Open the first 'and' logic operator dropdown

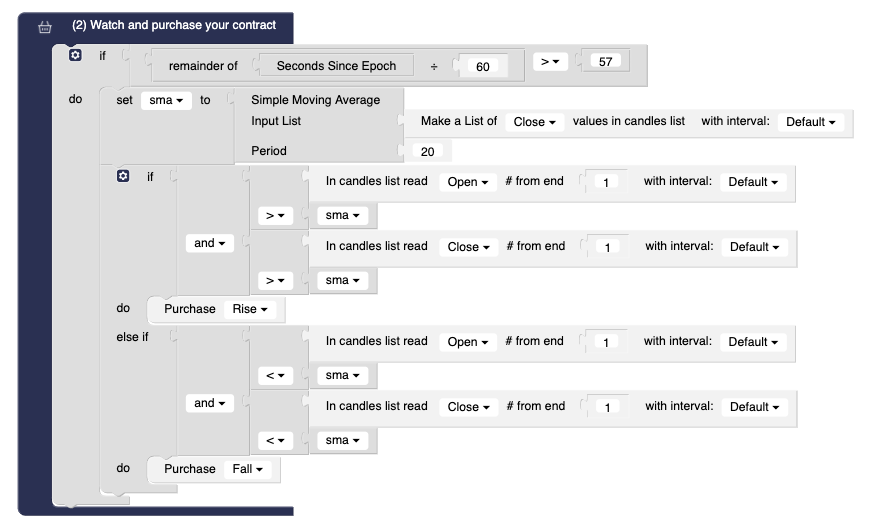point(209,243)
